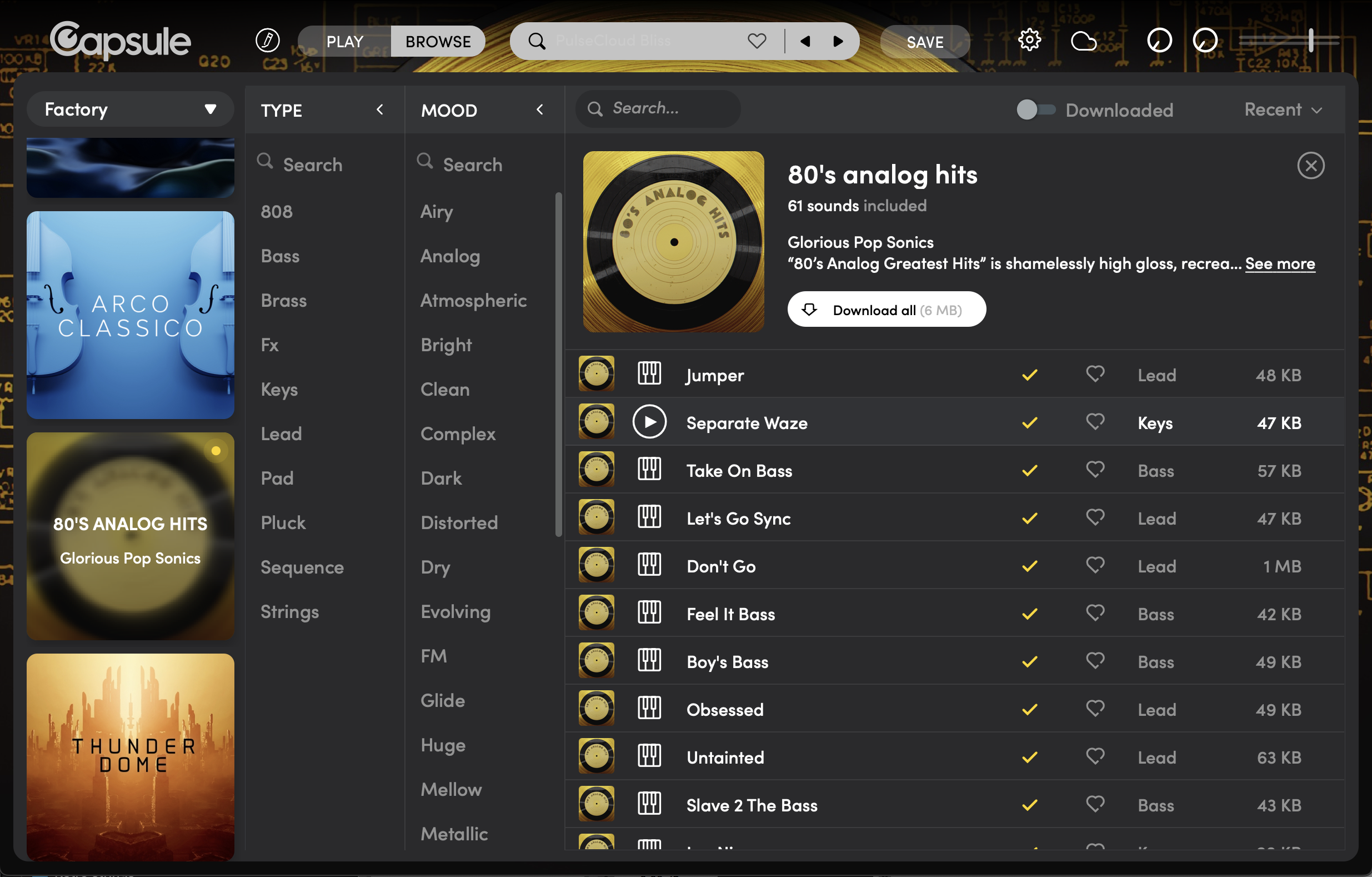
Task: Toggle the Downloaded filter switch
Action: 1035,109
